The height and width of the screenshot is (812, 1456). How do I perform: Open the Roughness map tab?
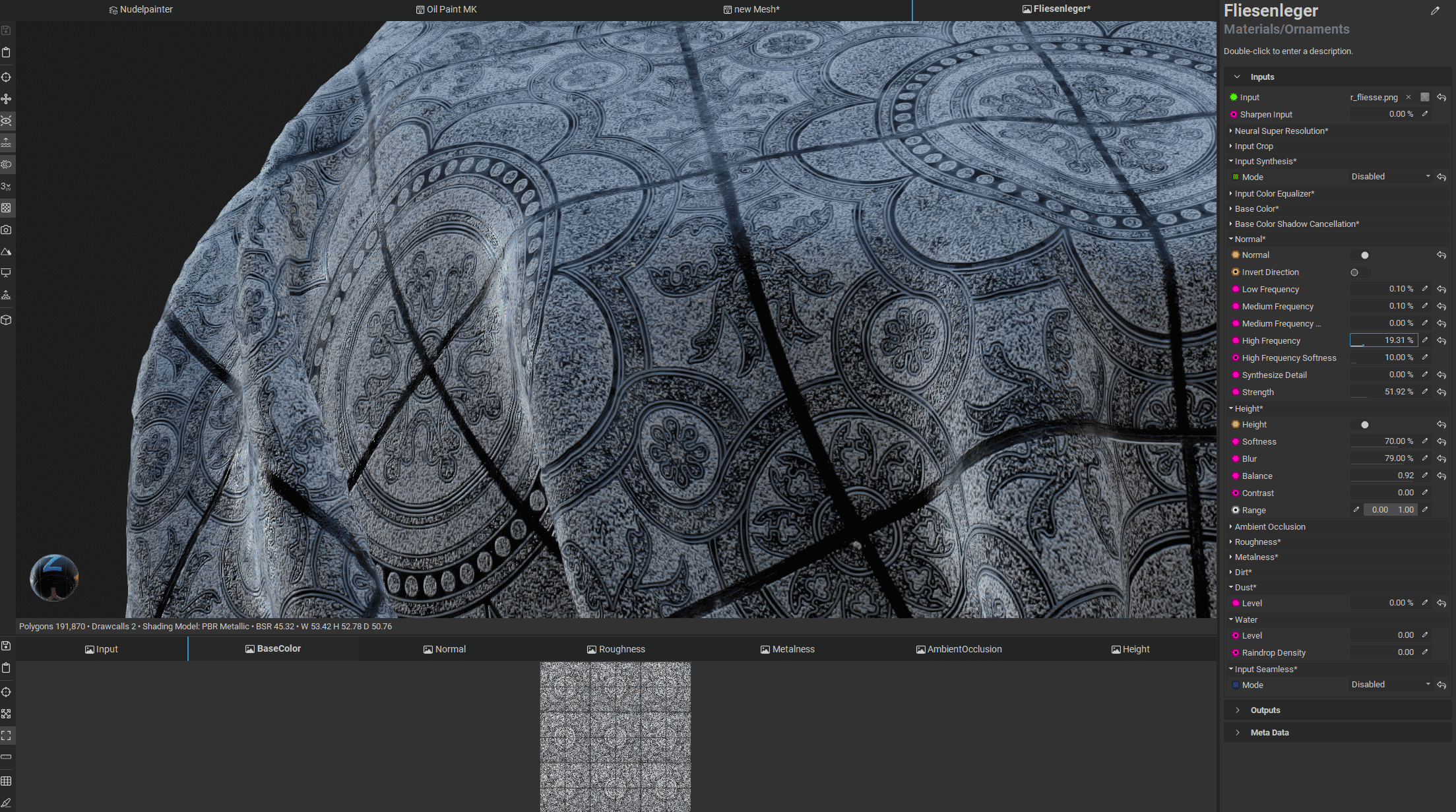(616, 649)
